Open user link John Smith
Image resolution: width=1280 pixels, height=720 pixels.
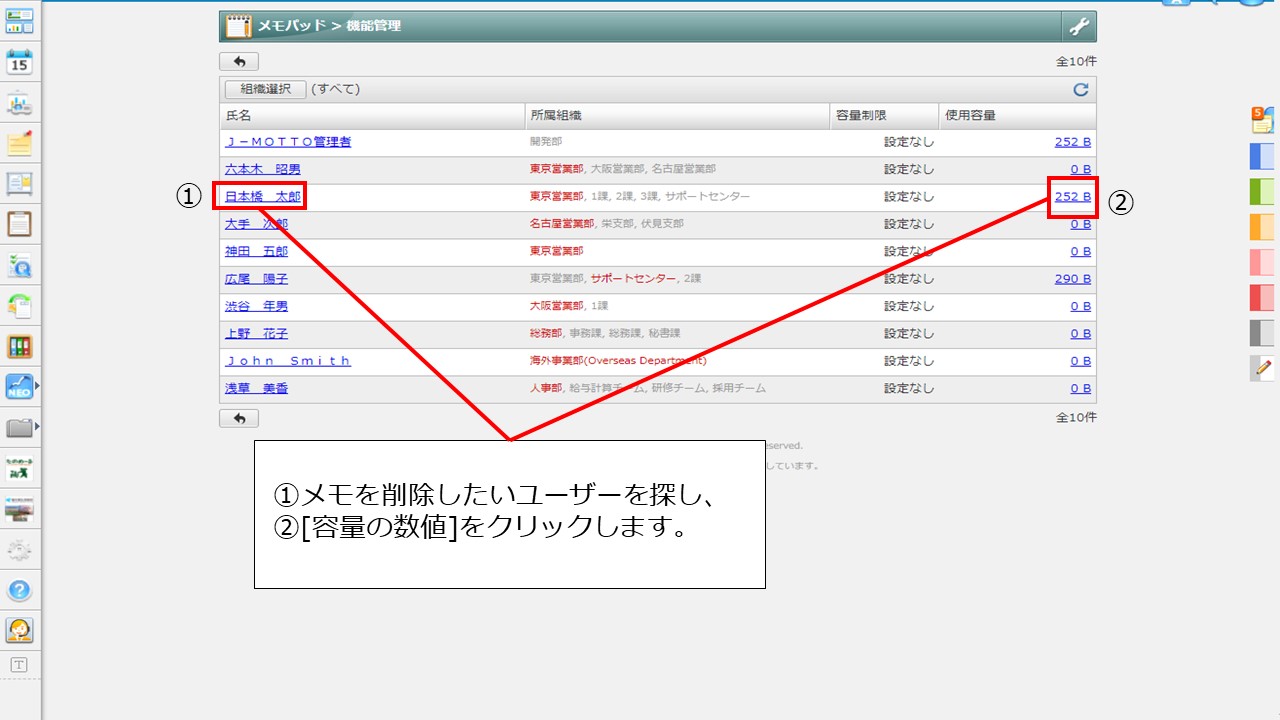[x=288, y=361]
